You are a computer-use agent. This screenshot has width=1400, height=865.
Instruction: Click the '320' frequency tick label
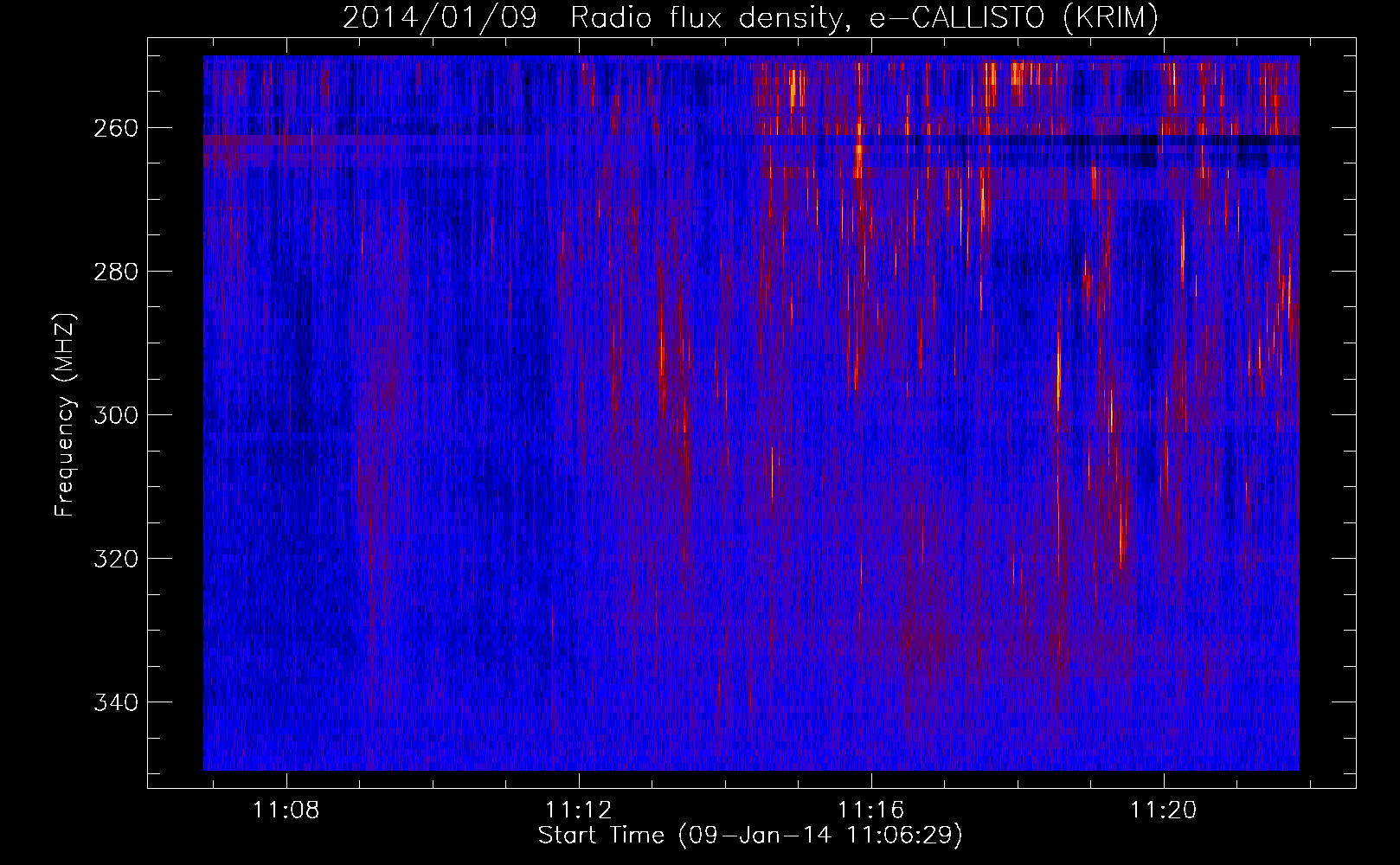coord(115,559)
